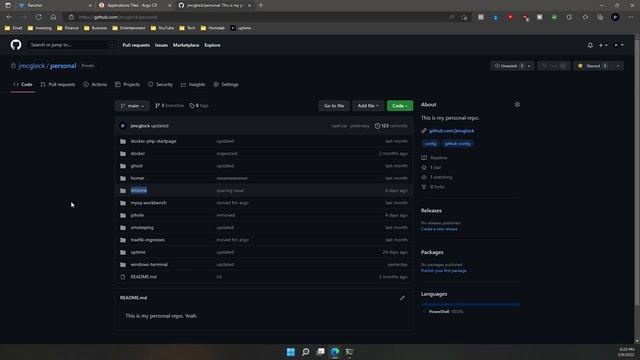
Task: Click the Unwatch button
Action: point(508,66)
